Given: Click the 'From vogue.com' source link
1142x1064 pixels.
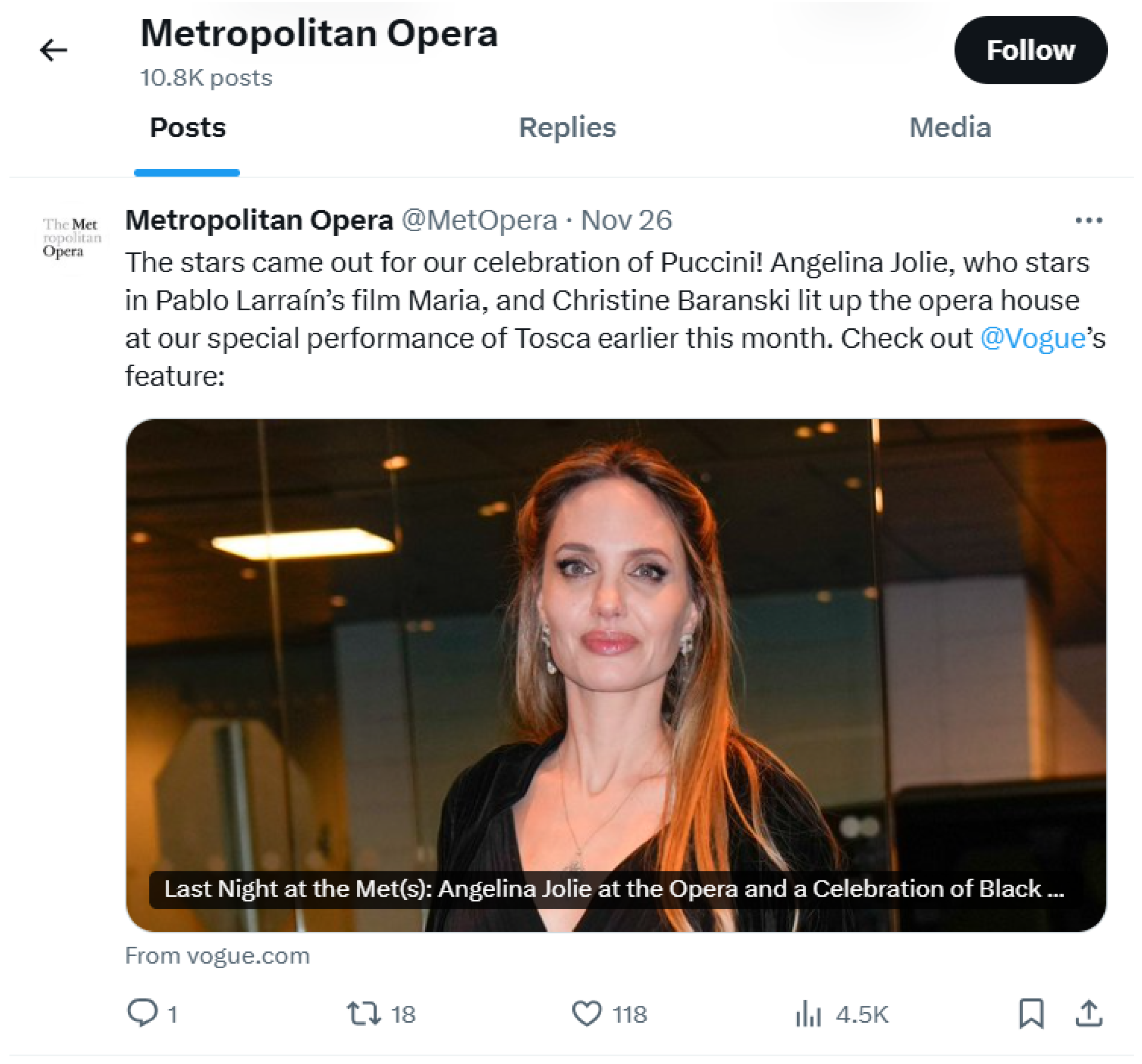Looking at the screenshot, I should coord(217,956).
